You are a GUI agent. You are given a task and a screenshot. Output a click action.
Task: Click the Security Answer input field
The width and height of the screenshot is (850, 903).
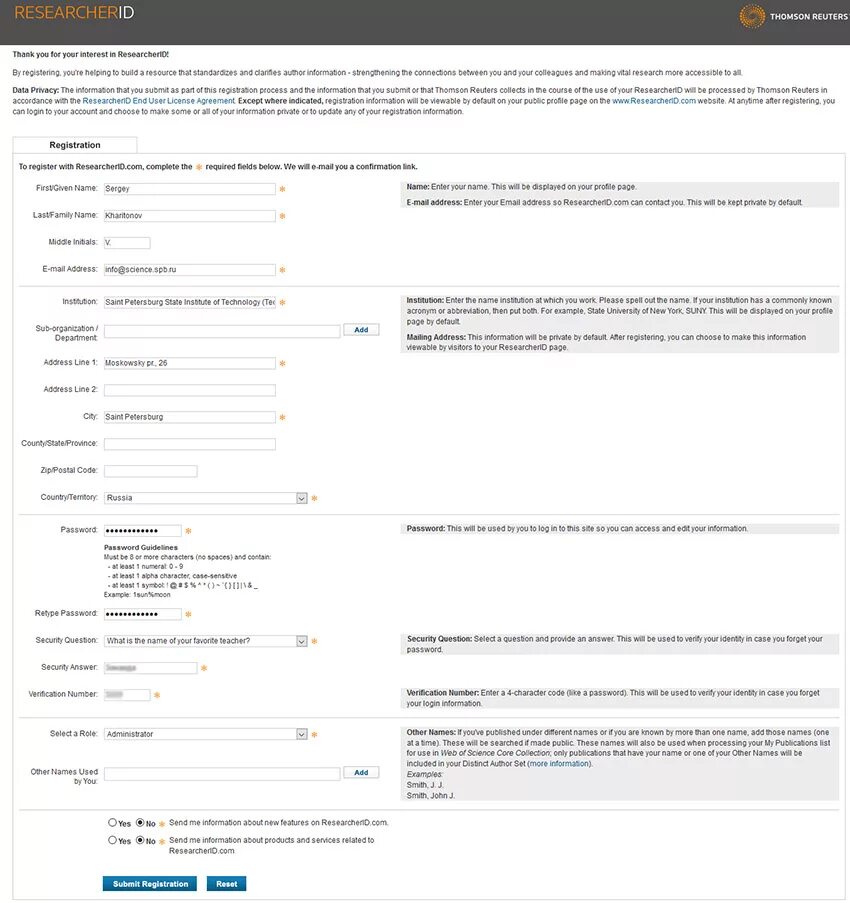149,667
